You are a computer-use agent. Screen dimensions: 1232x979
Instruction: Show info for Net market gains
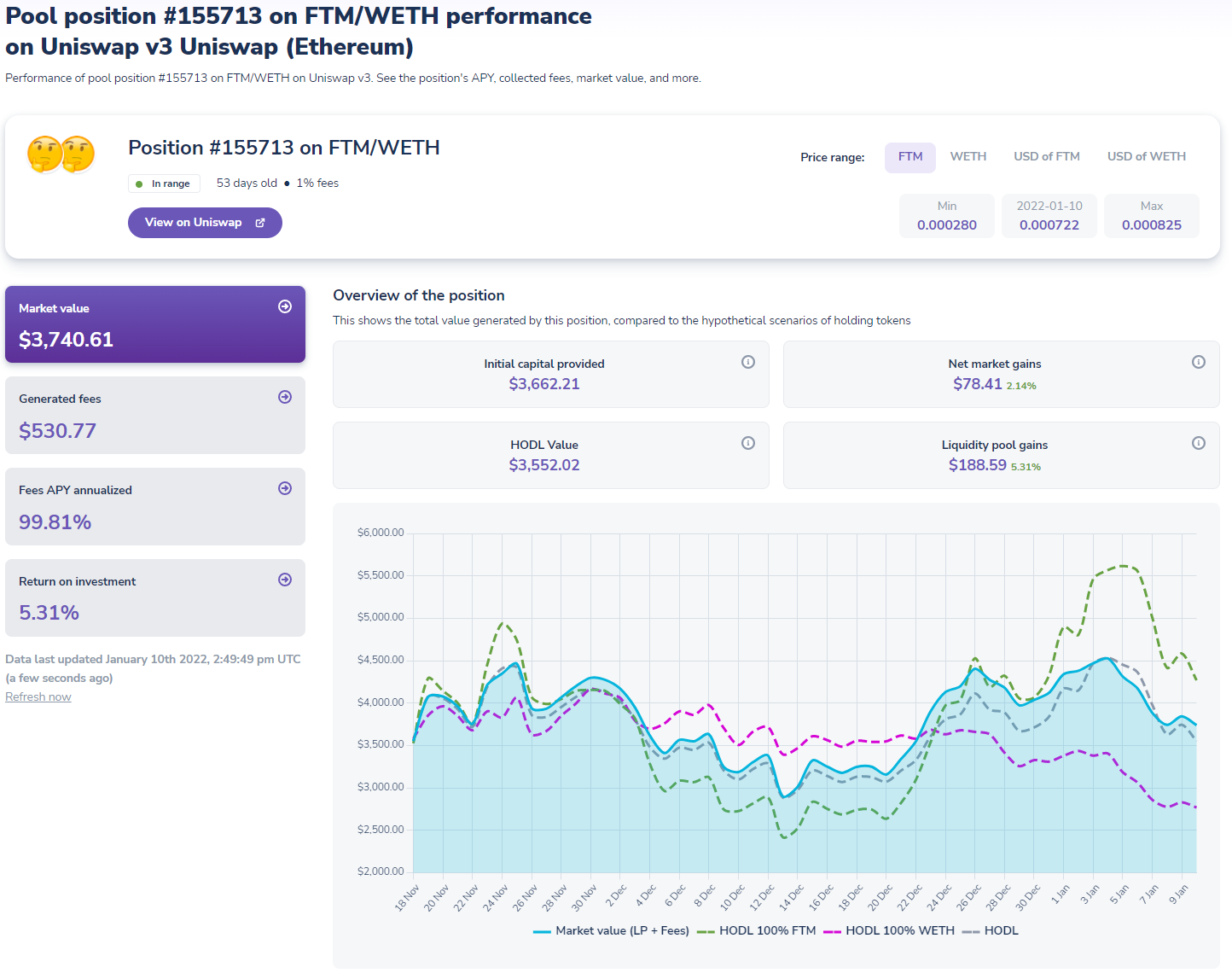[1199, 362]
